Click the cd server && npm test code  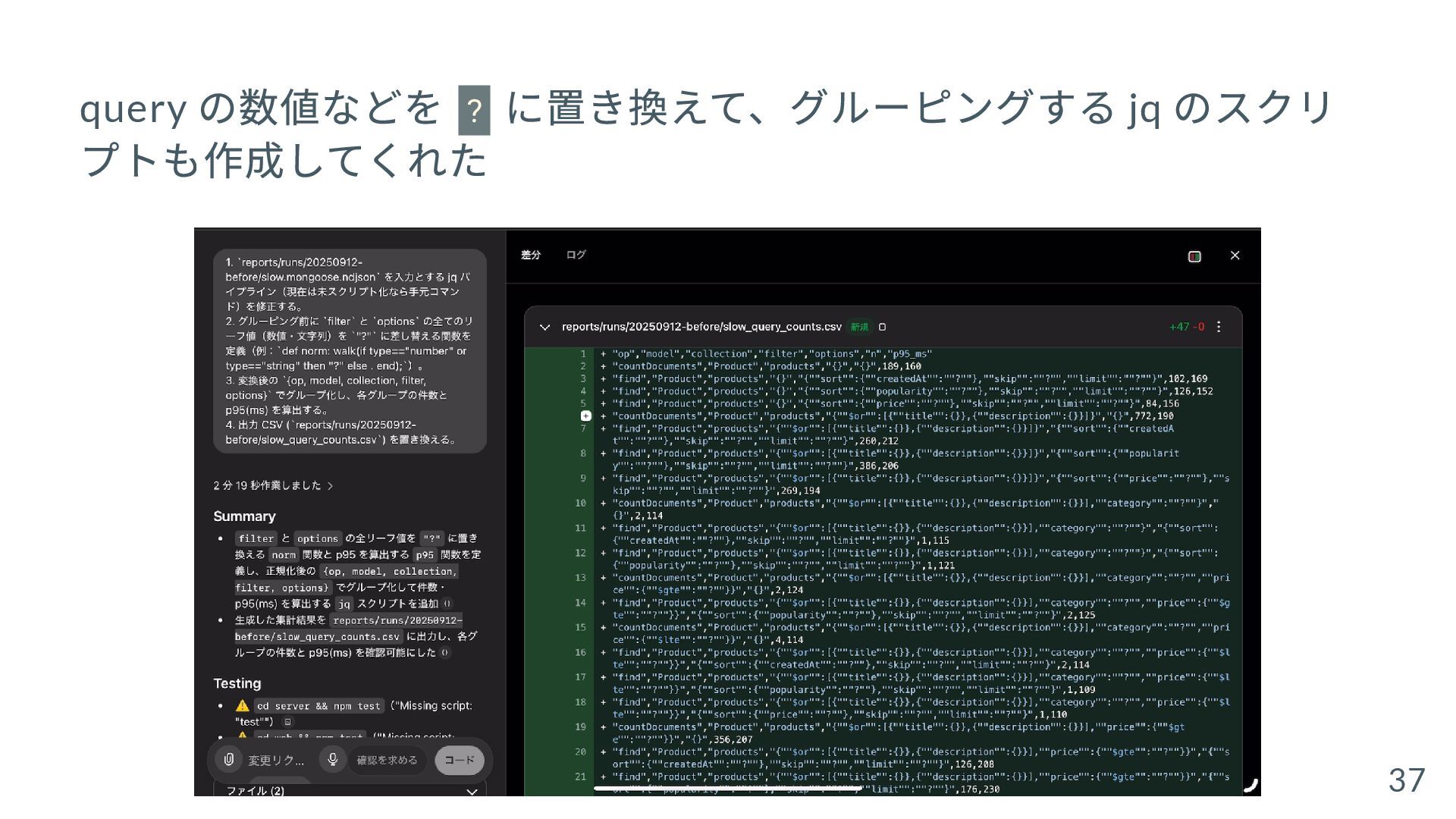(x=318, y=706)
